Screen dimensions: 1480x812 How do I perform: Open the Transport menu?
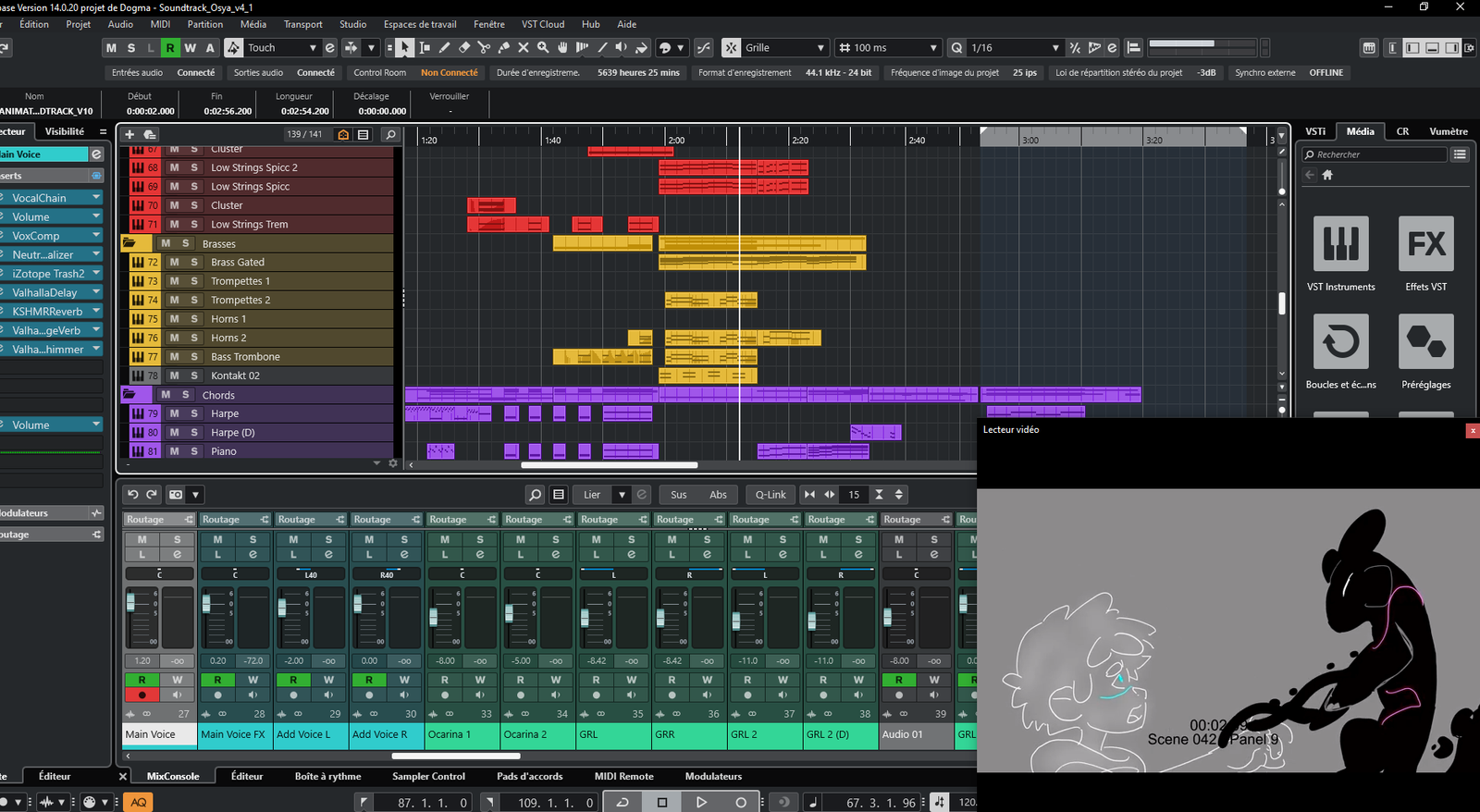click(x=302, y=24)
